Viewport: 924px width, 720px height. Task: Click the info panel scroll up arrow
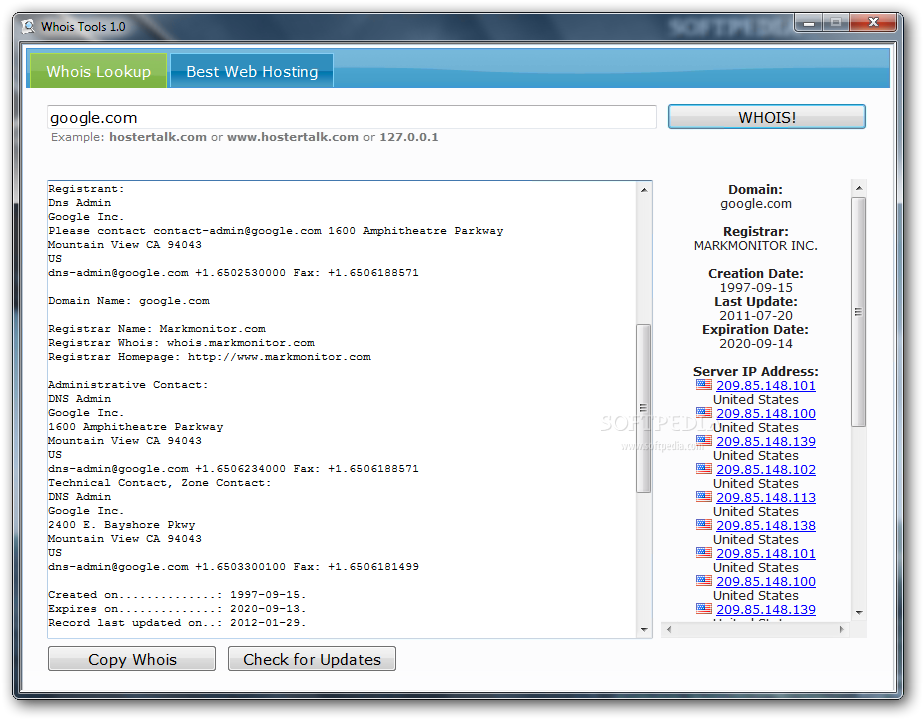[x=859, y=188]
